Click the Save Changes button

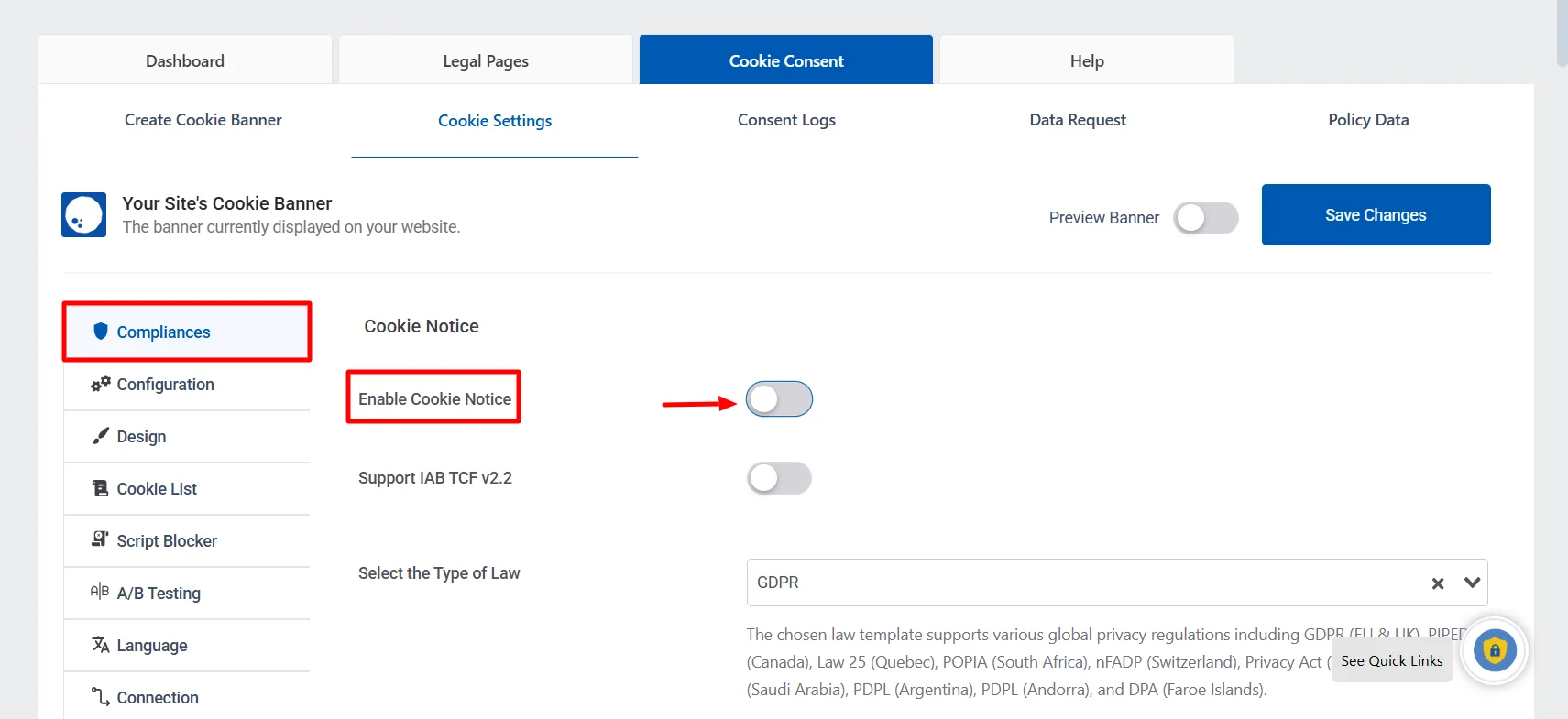[1376, 214]
